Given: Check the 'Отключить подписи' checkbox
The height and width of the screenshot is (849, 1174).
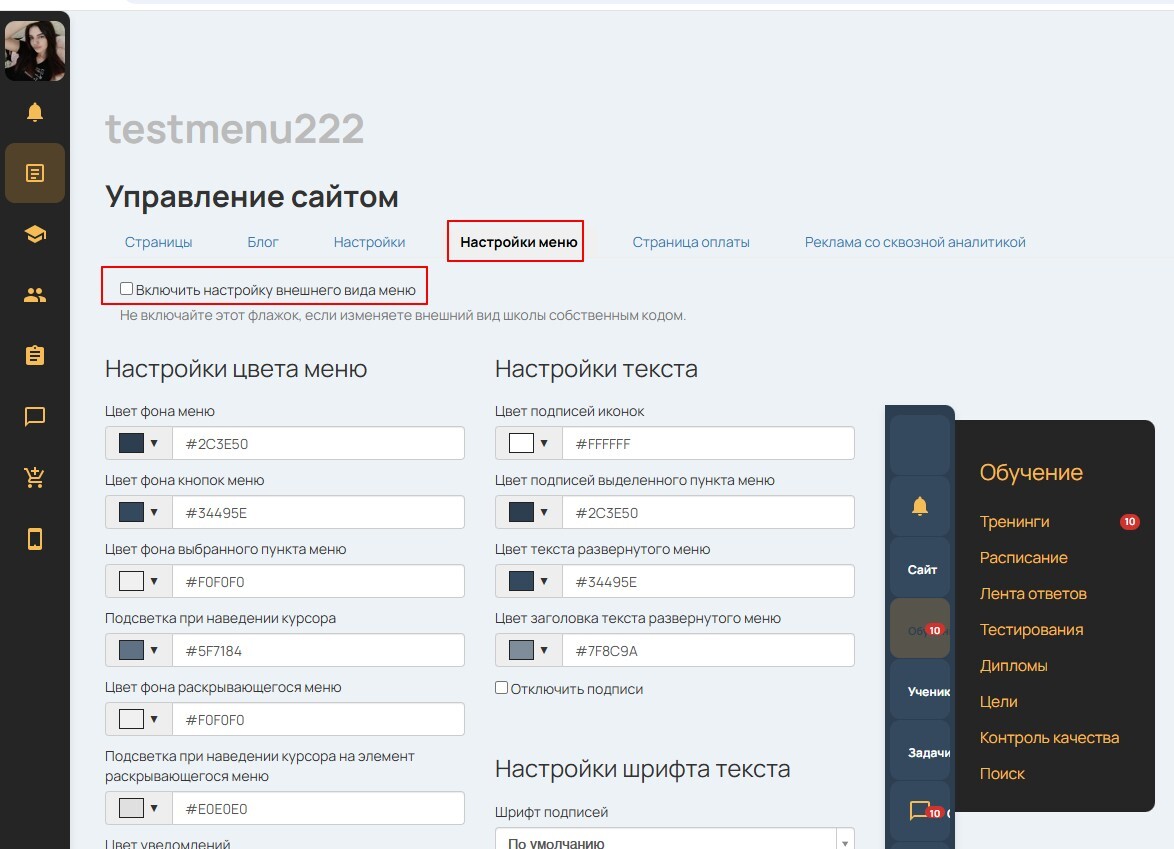Looking at the screenshot, I should pos(502,688).
